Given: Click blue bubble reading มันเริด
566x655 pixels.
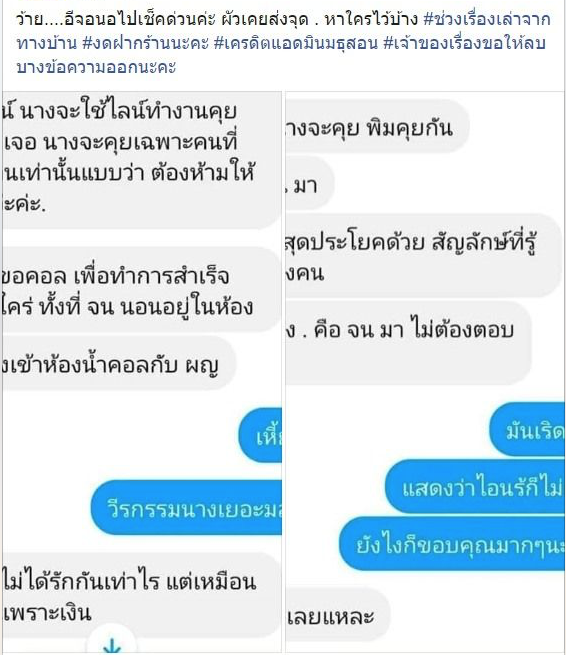Looking at the screenshot, I should click(x=527, y=430).
